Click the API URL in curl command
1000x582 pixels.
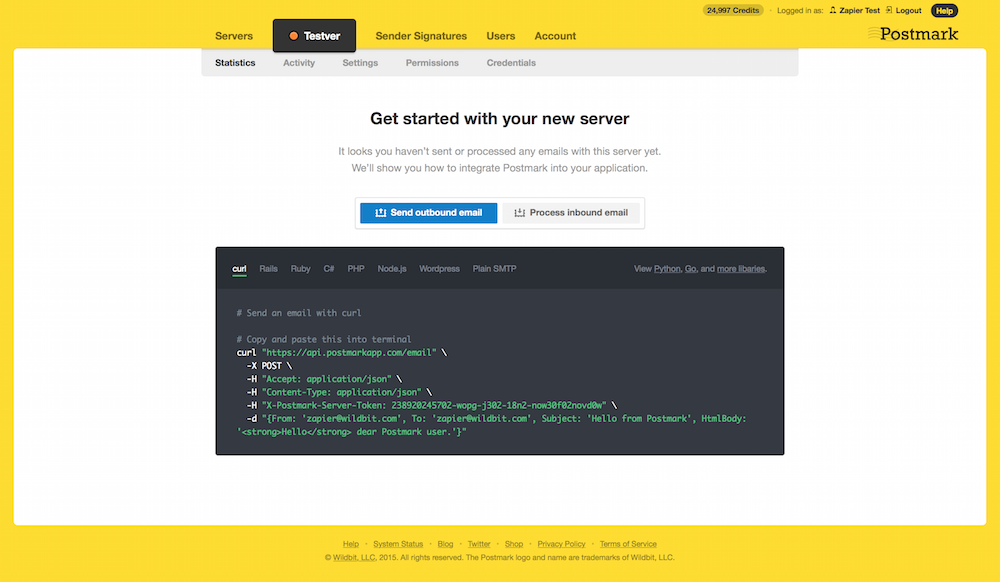(x=349, y=353)
